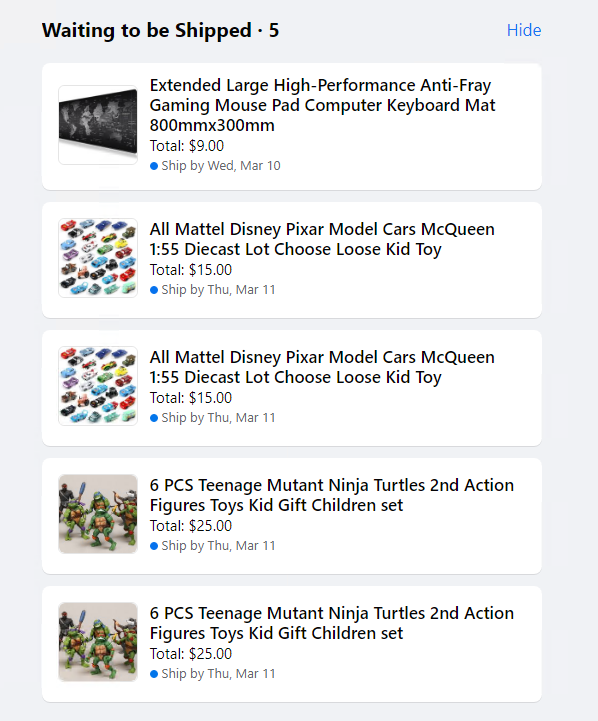The image size is (598, 721).
Task: Open Extended Large Gaming Mouse Pad order title
Action: click(x=322, y=105)
